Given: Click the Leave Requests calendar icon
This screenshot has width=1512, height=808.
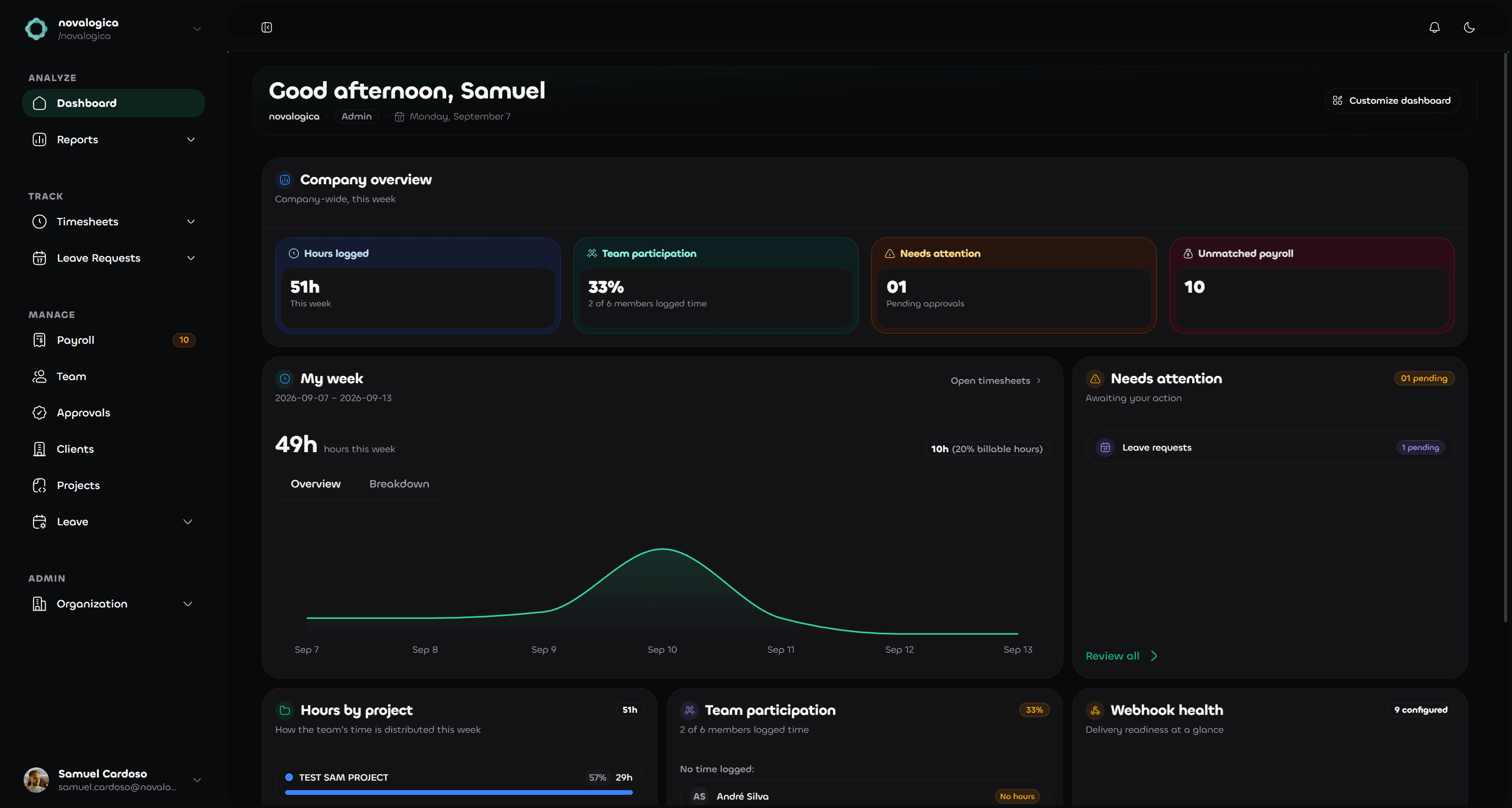Looking at the screenshot, I should click(39, 258).
